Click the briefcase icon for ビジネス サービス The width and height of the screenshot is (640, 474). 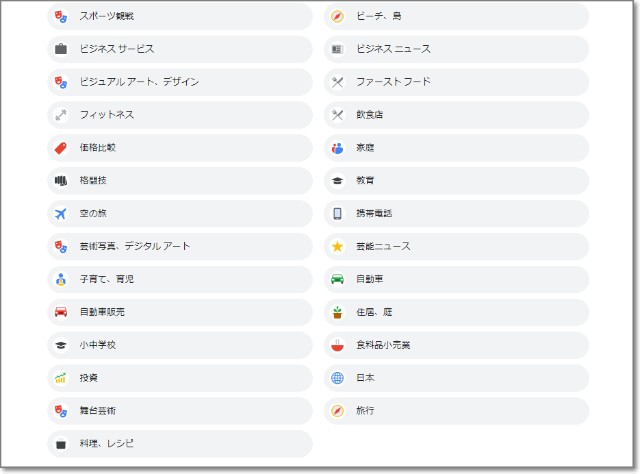[61, 49]
